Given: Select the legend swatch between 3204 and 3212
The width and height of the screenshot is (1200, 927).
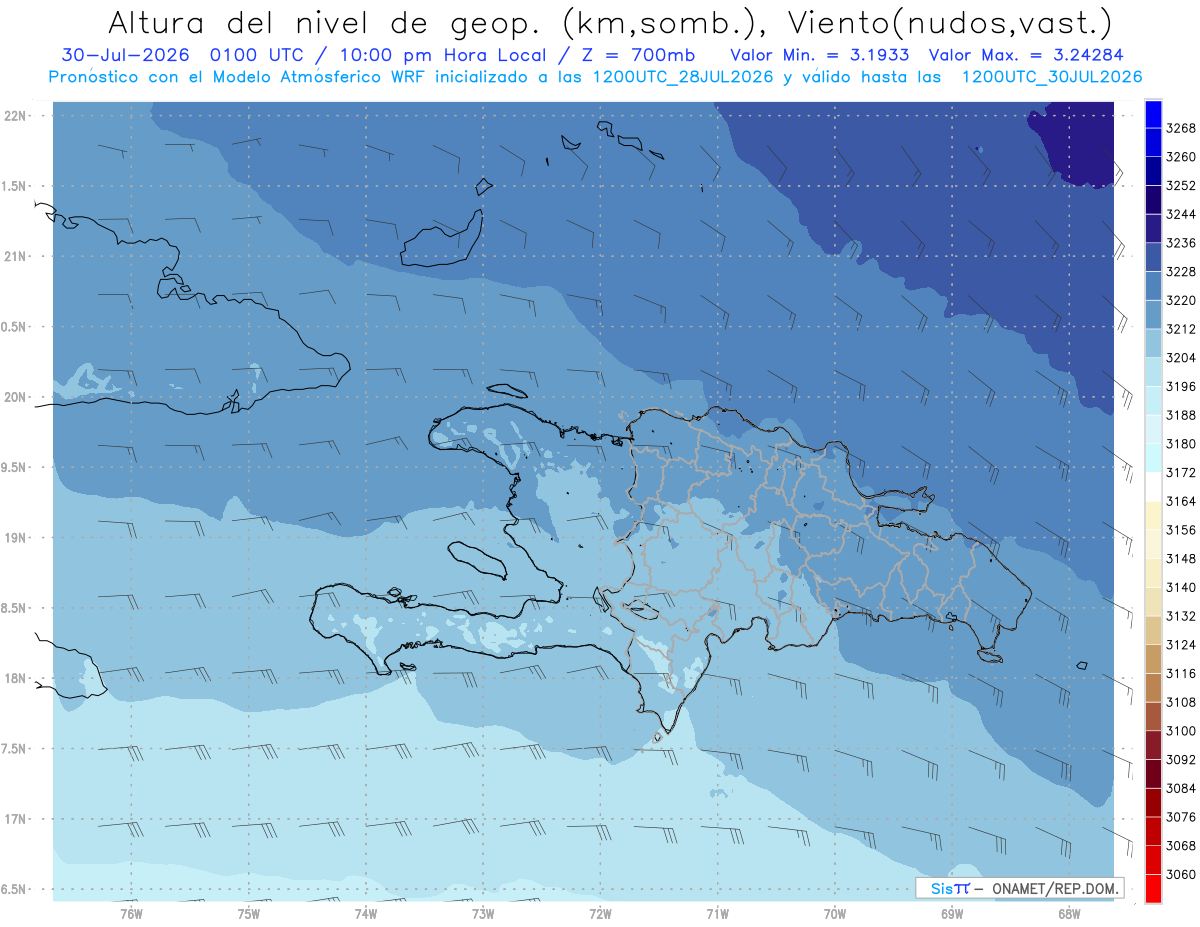Looking at the screenshot, I should point(1153,343).
